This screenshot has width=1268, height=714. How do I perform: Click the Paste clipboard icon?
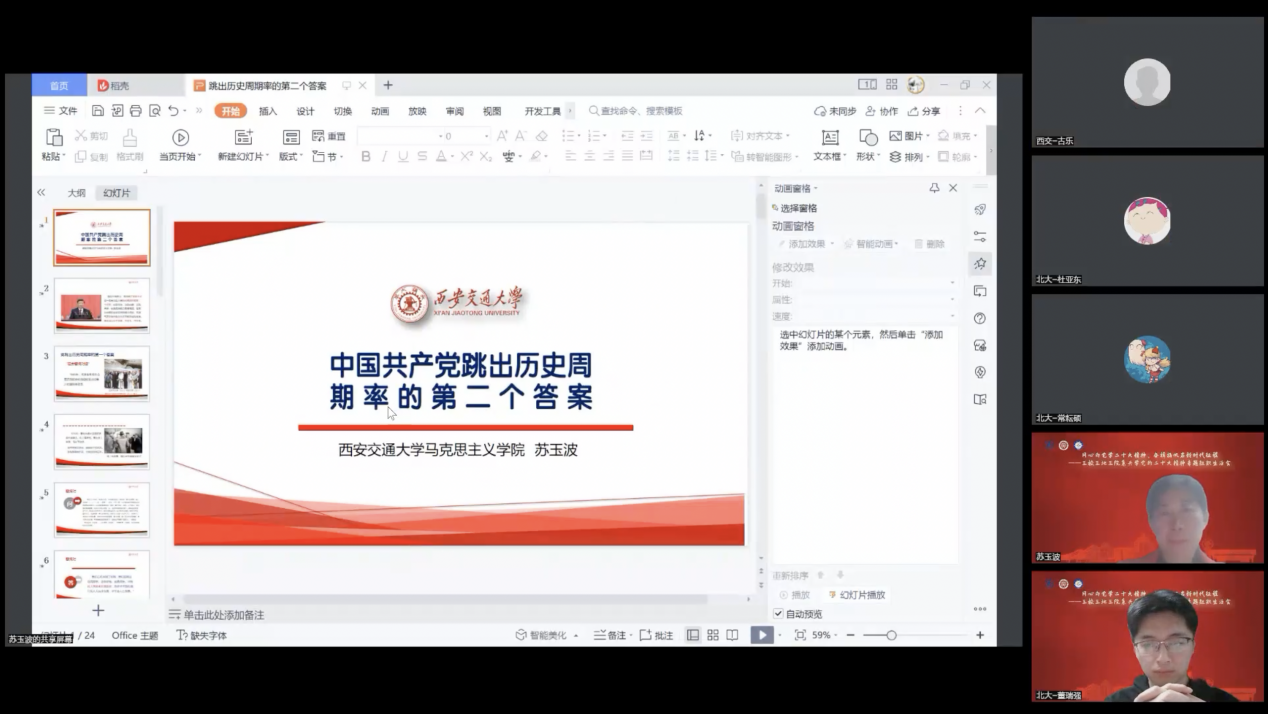(54, 137)
